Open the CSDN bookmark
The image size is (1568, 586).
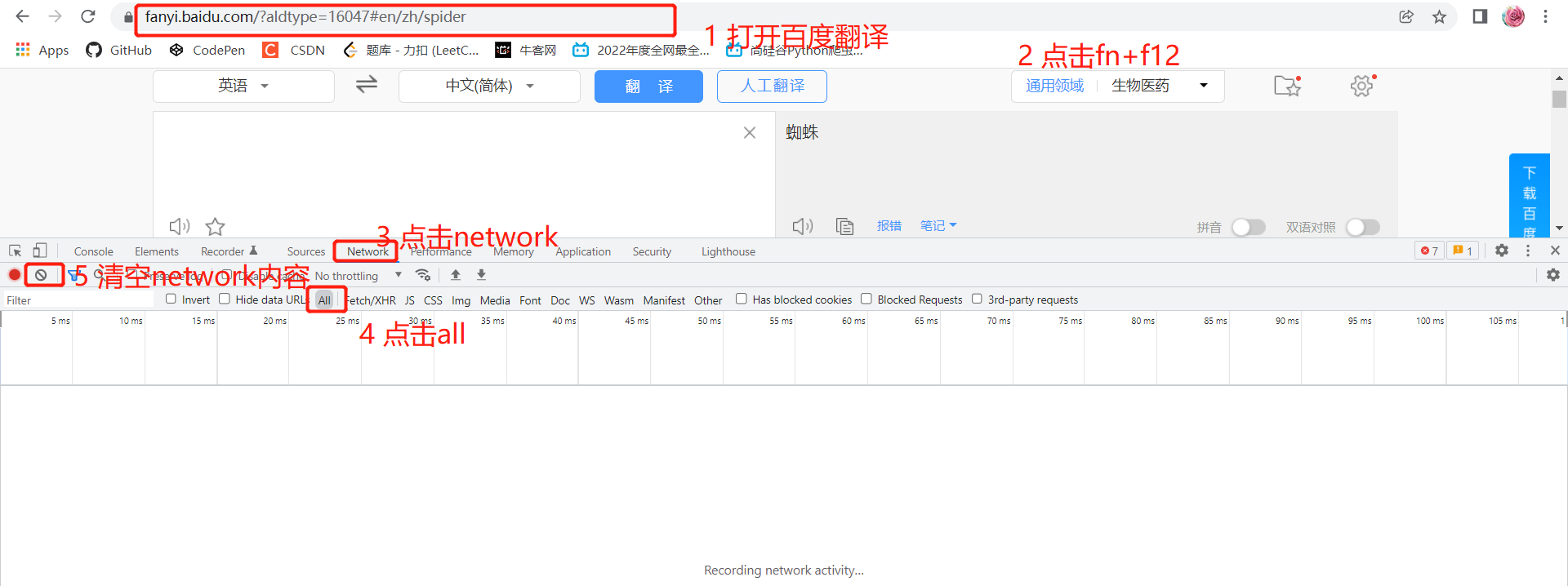tap(294, 50)
